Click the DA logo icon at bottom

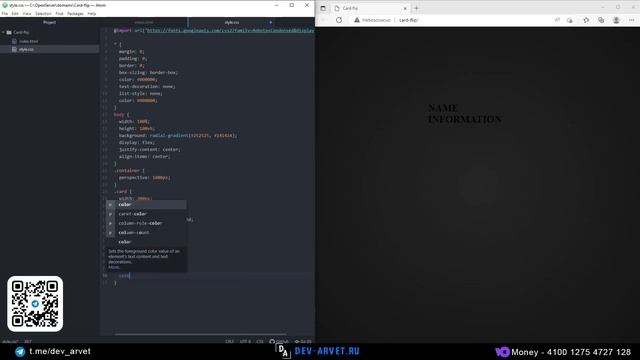click(282, 351)
